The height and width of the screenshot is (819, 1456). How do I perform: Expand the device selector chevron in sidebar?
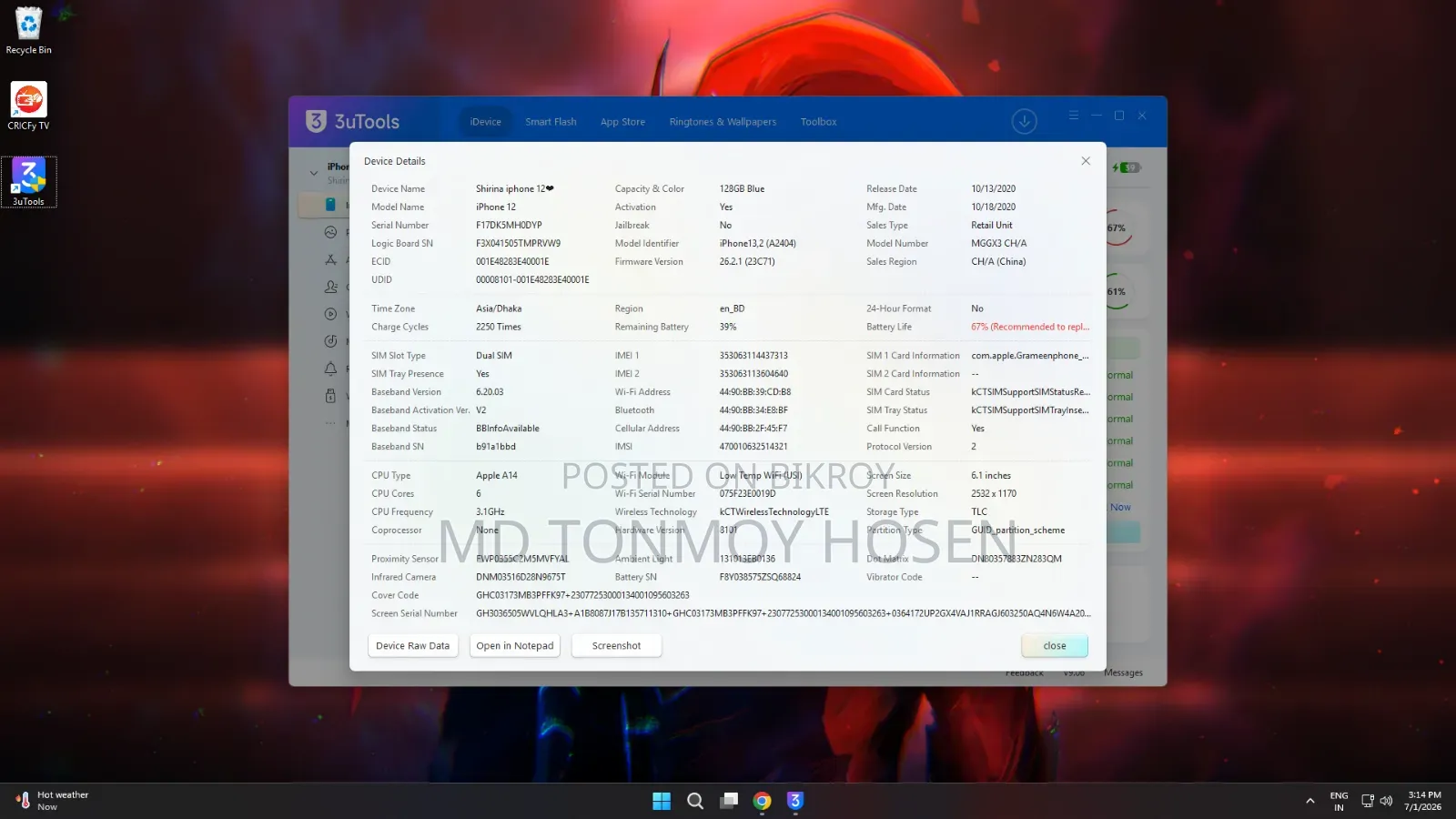314,173
